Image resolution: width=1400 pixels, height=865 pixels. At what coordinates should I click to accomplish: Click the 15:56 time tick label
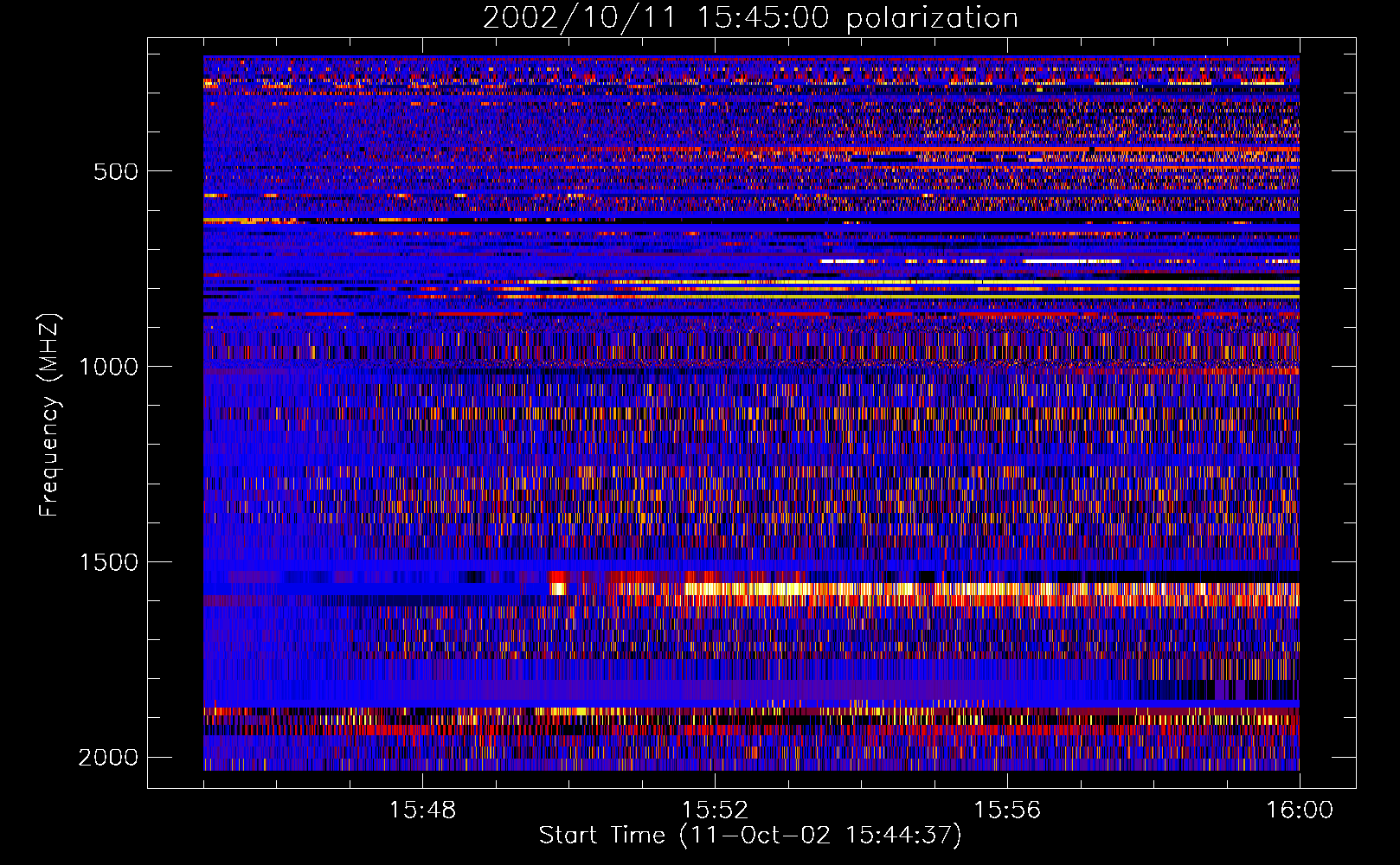pyautogui.click(x=1007, y=811)
